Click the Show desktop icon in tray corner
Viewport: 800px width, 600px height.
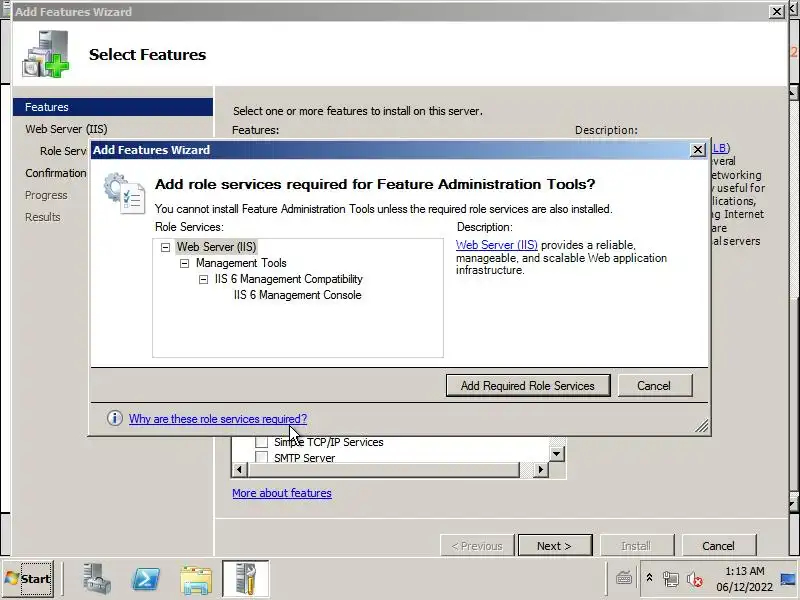coord(787,579)
